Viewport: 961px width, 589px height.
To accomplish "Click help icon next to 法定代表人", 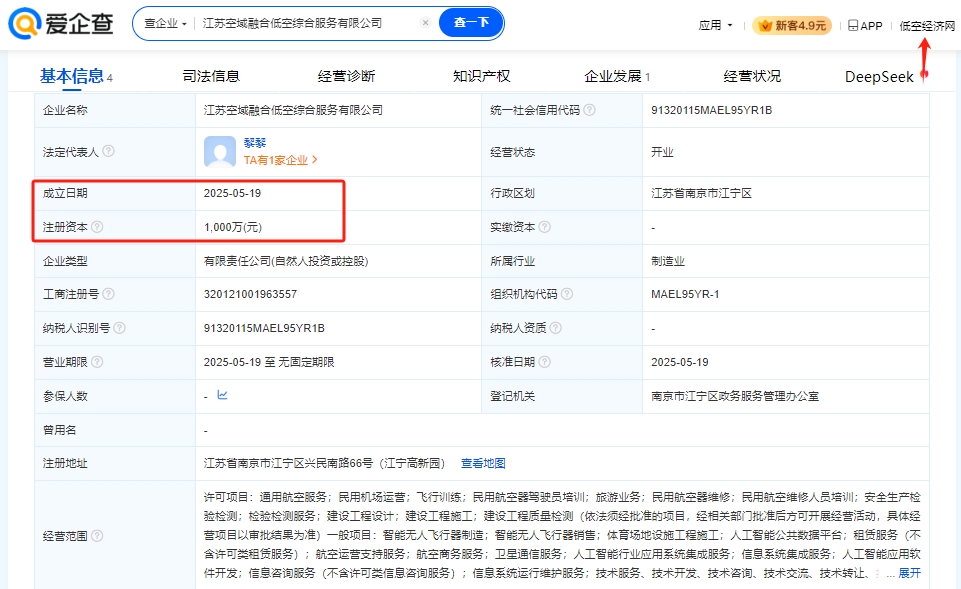I will [109, 151].
